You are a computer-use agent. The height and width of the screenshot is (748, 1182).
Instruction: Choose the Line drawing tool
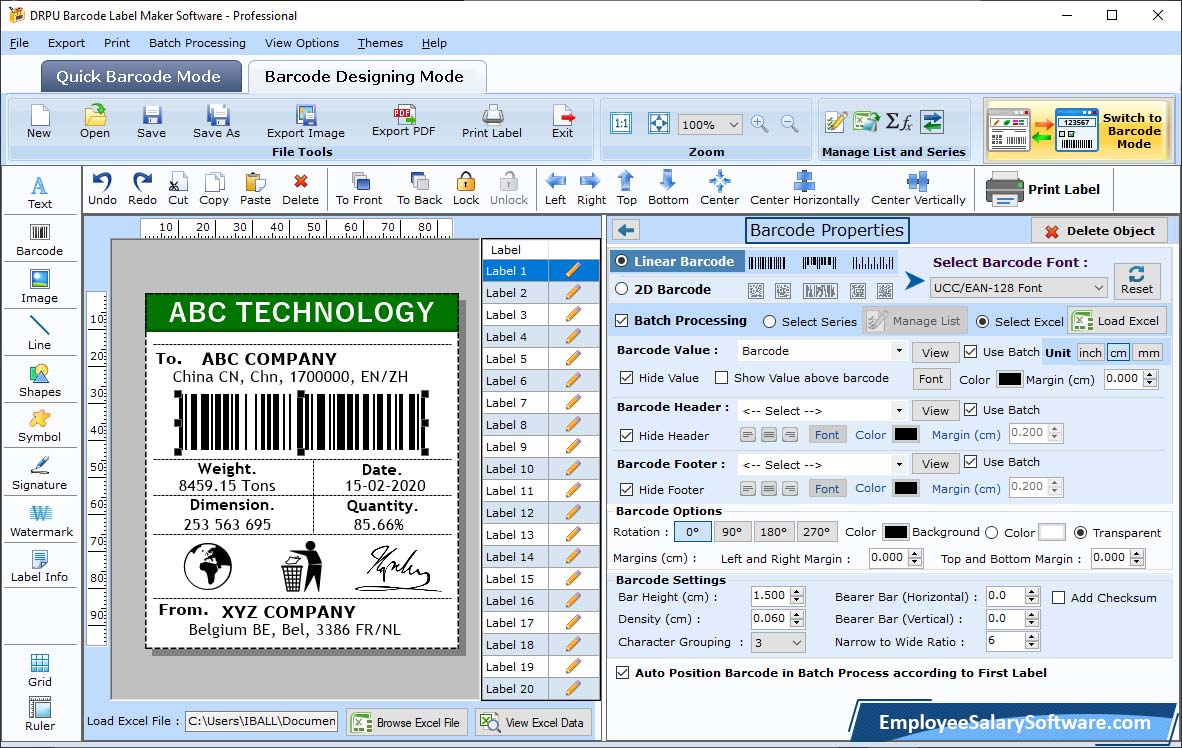coord(39,333)
